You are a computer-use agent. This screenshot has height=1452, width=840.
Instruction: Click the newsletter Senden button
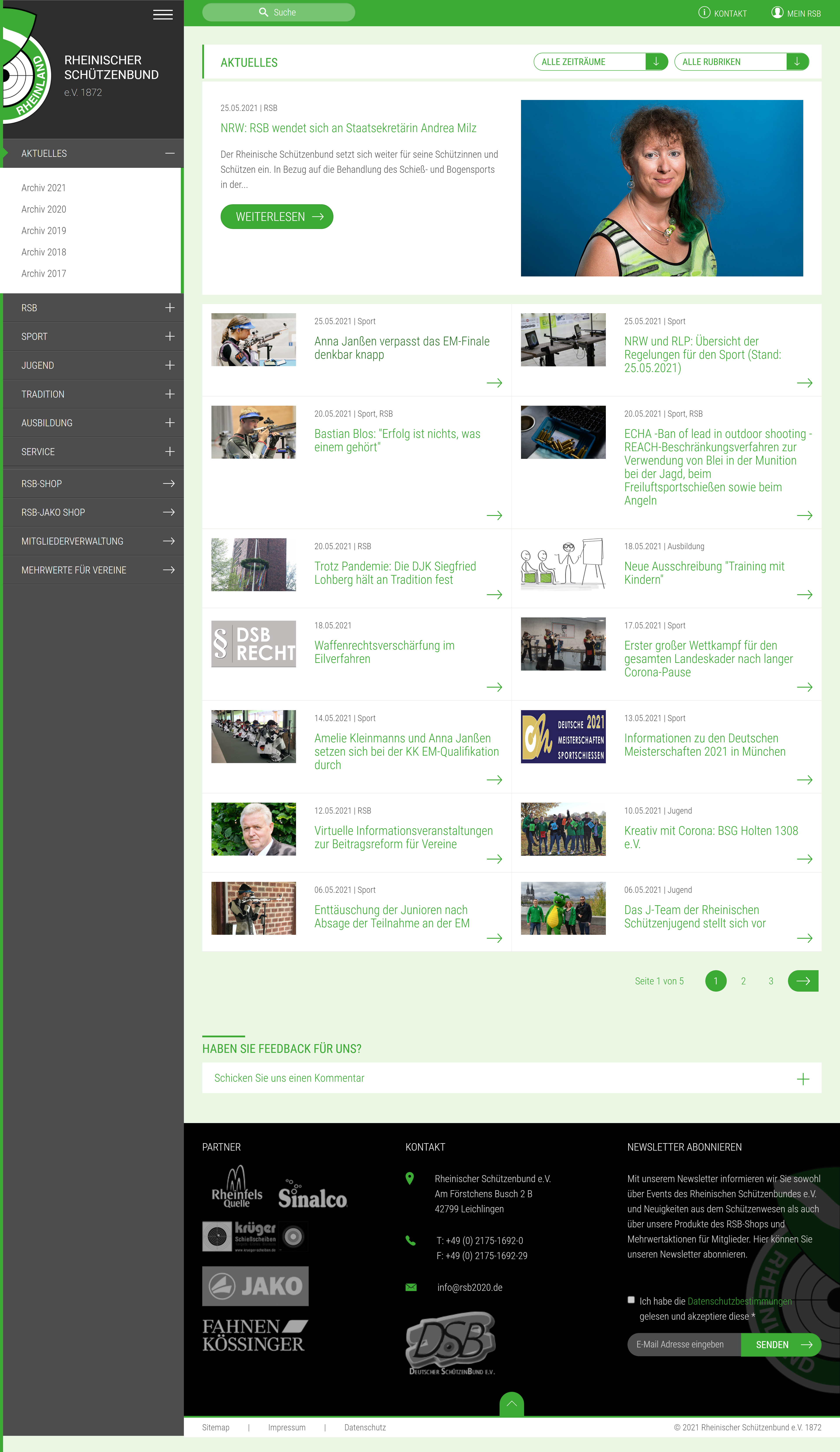(x=781, y=1345)
